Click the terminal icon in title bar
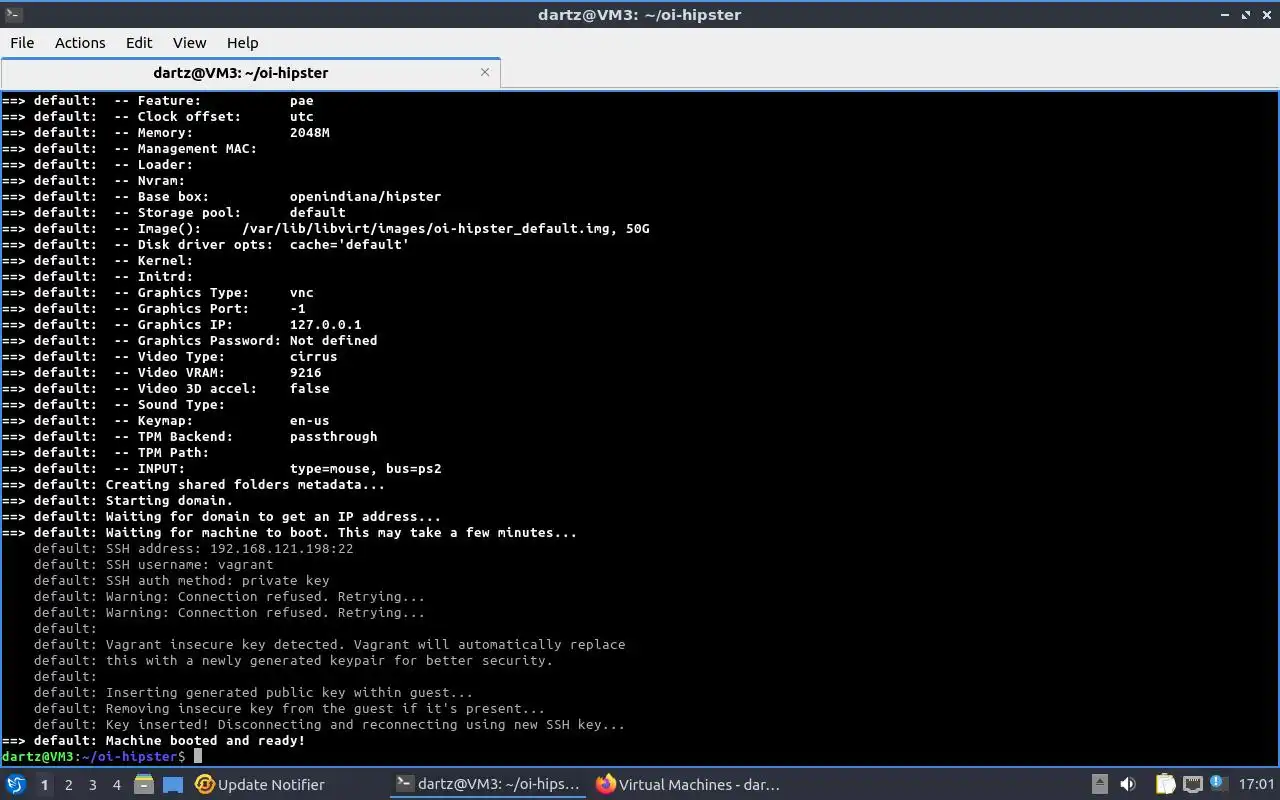 (x=12, y=14)
